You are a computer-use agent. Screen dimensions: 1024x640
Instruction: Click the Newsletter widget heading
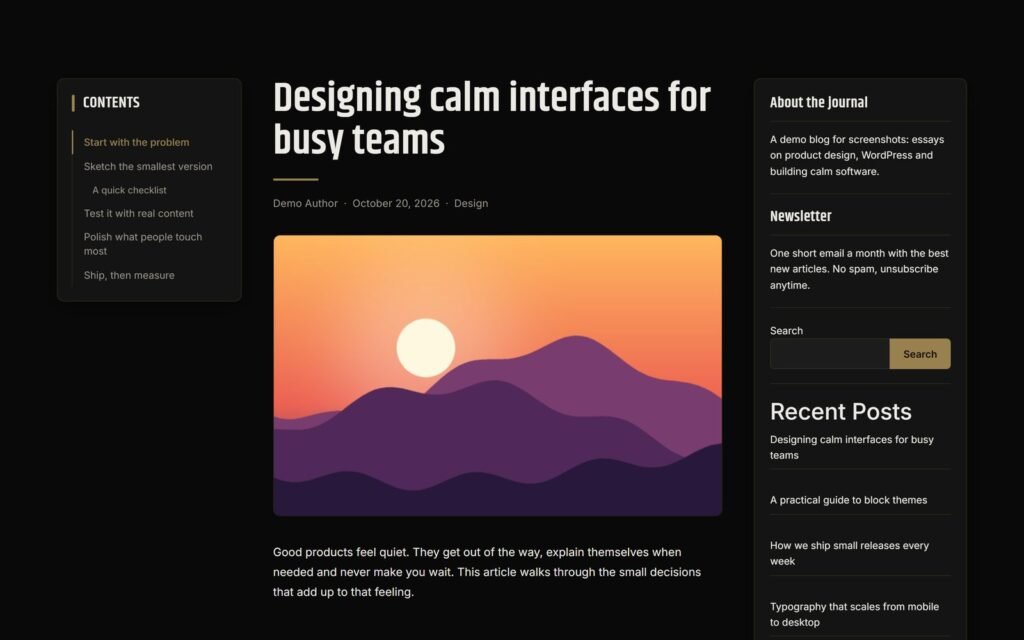[x=801, y=216]
